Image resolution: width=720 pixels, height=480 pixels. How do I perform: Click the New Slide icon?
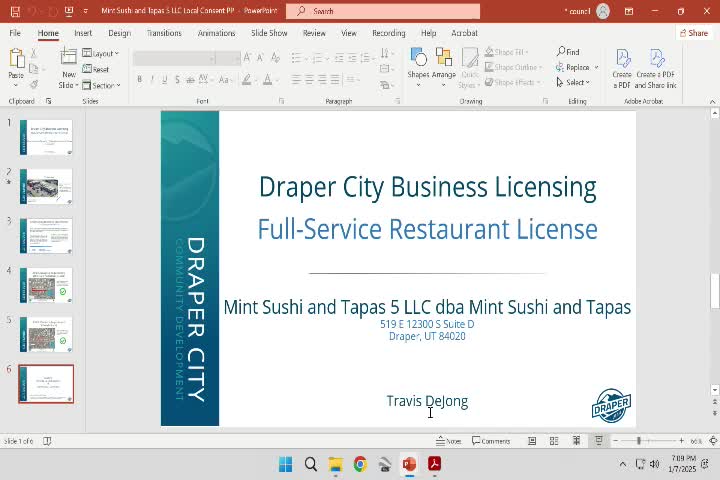click(68, 57)
